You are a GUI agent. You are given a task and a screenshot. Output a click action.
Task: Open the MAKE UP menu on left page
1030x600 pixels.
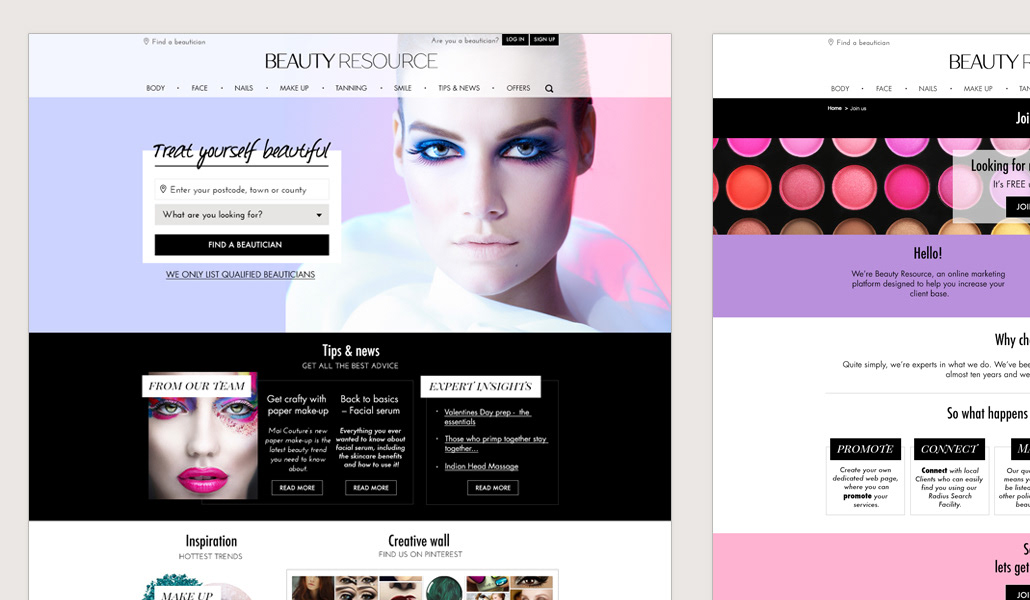294,88
